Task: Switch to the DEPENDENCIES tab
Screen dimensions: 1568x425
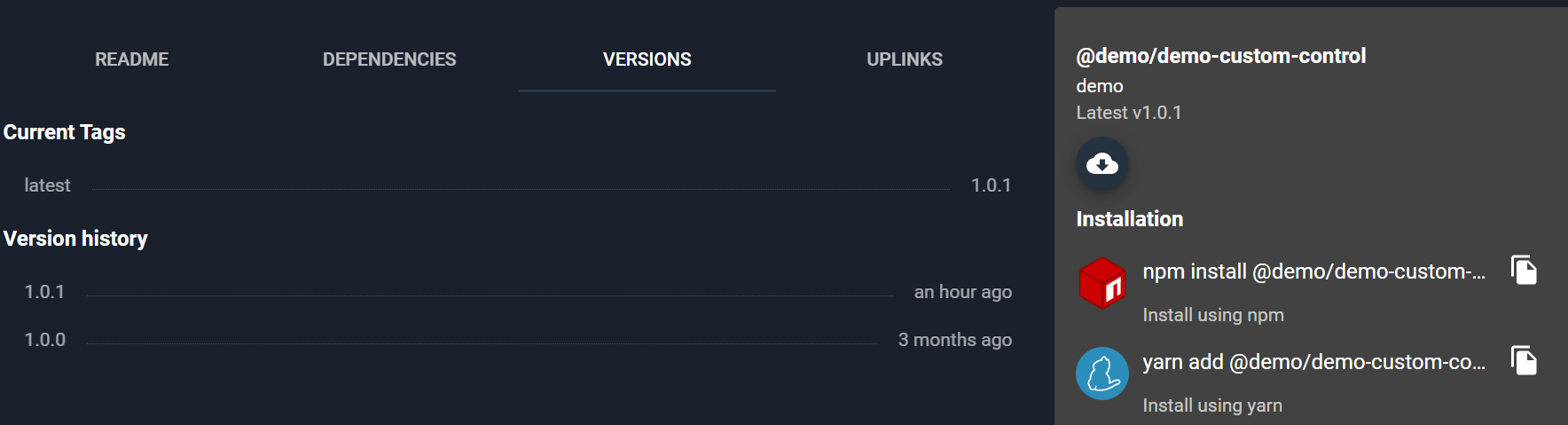Action: (389, 59)
